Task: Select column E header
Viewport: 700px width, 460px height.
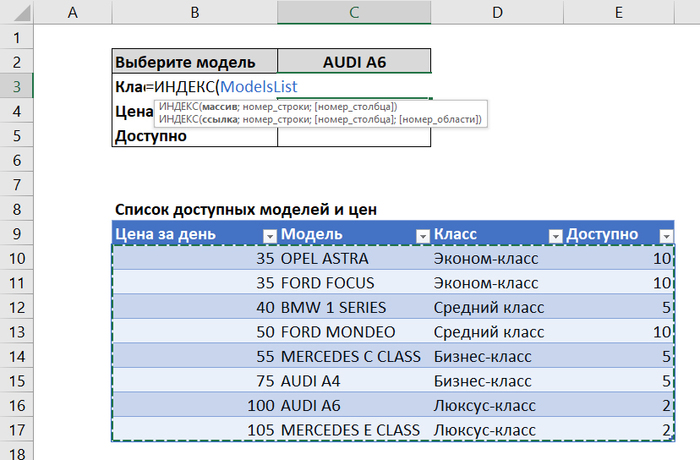Action: 619,12
